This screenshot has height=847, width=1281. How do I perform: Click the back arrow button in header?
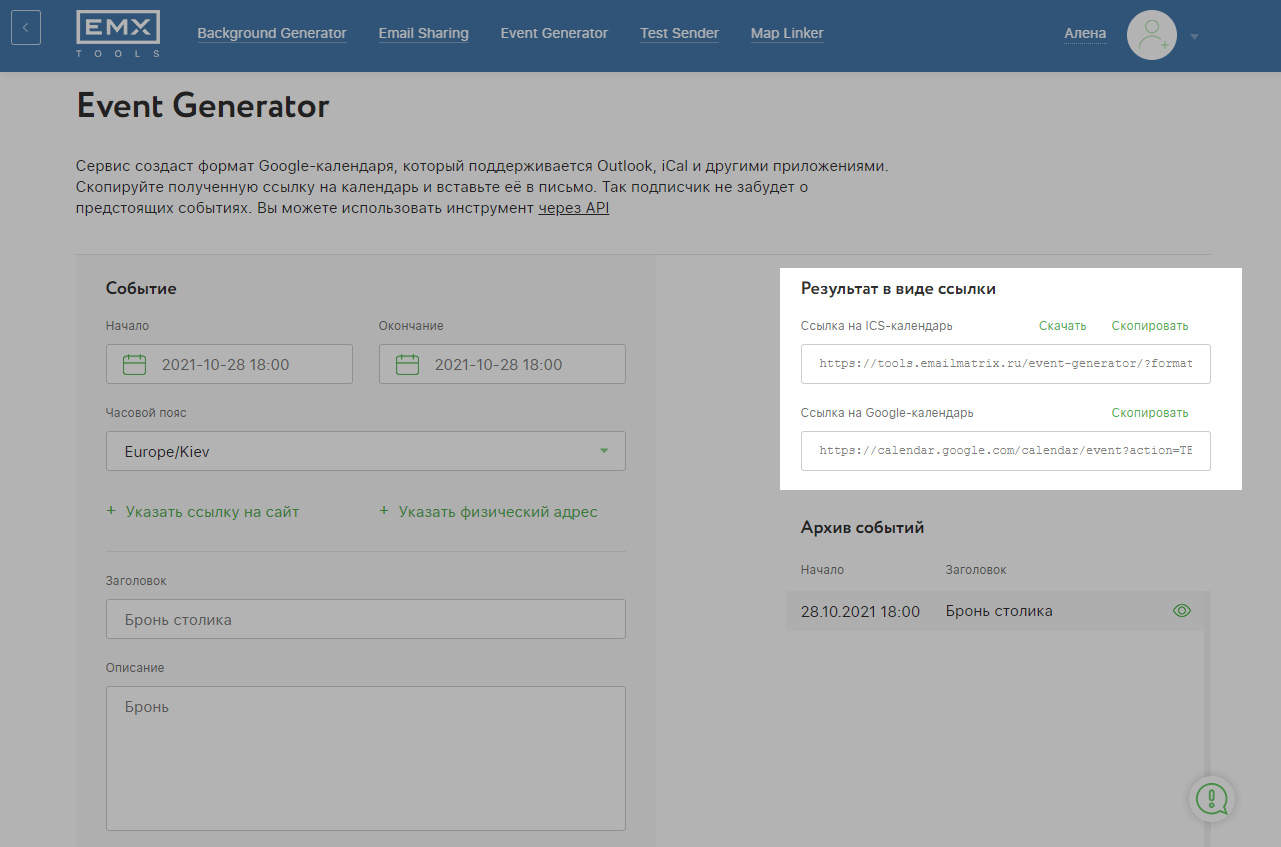(x=26, y=27)
